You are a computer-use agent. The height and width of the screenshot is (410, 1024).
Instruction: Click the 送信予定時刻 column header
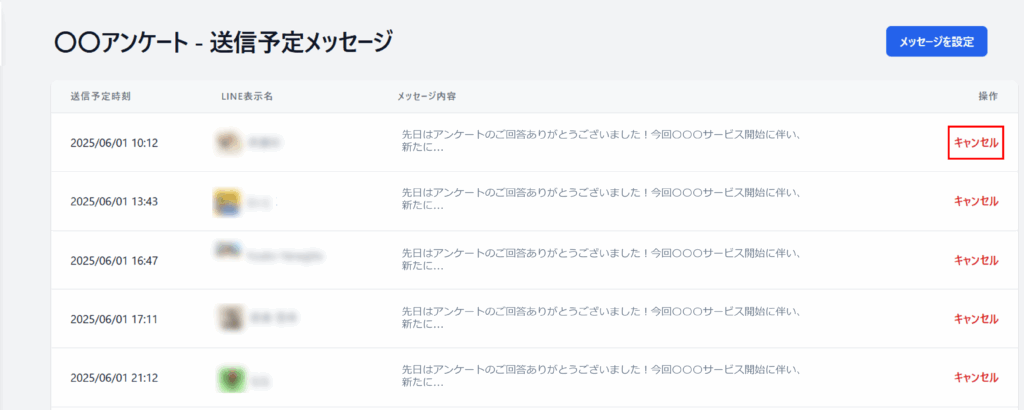coord(101,97)
